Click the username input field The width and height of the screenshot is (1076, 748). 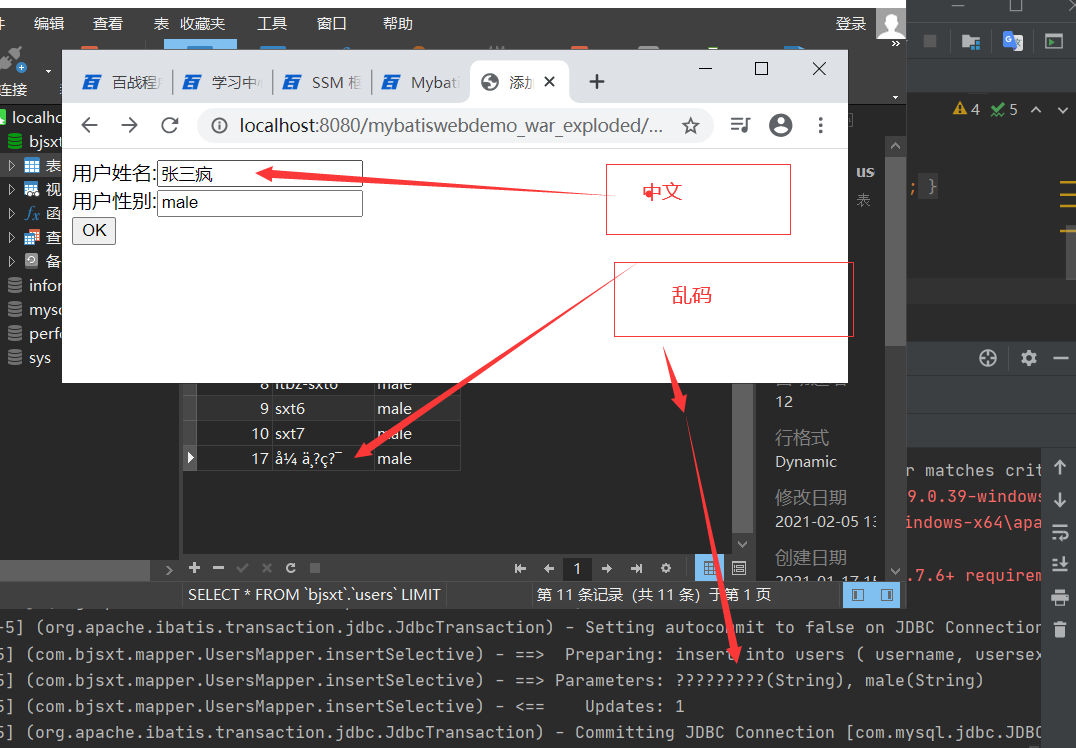259,174
